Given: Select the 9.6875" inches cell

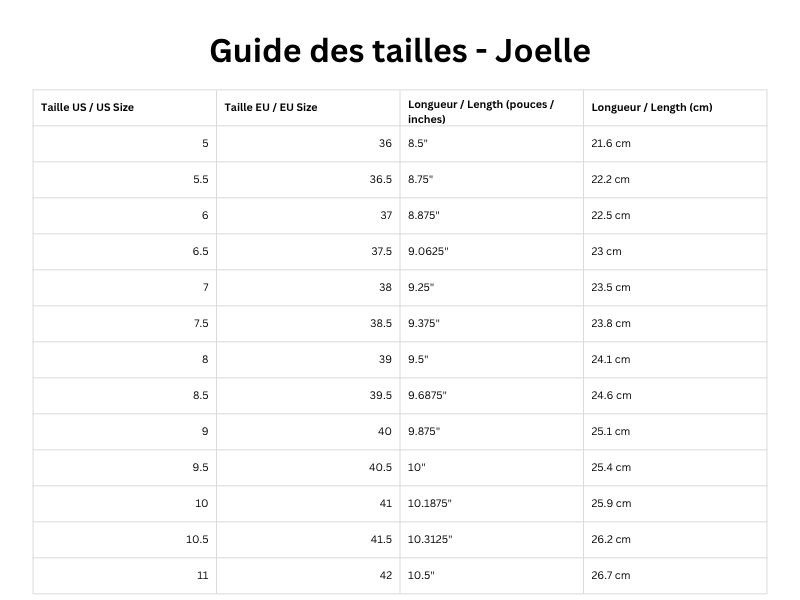Looking at the screenshot, I should pyautogui.click(x=428, y=395).
